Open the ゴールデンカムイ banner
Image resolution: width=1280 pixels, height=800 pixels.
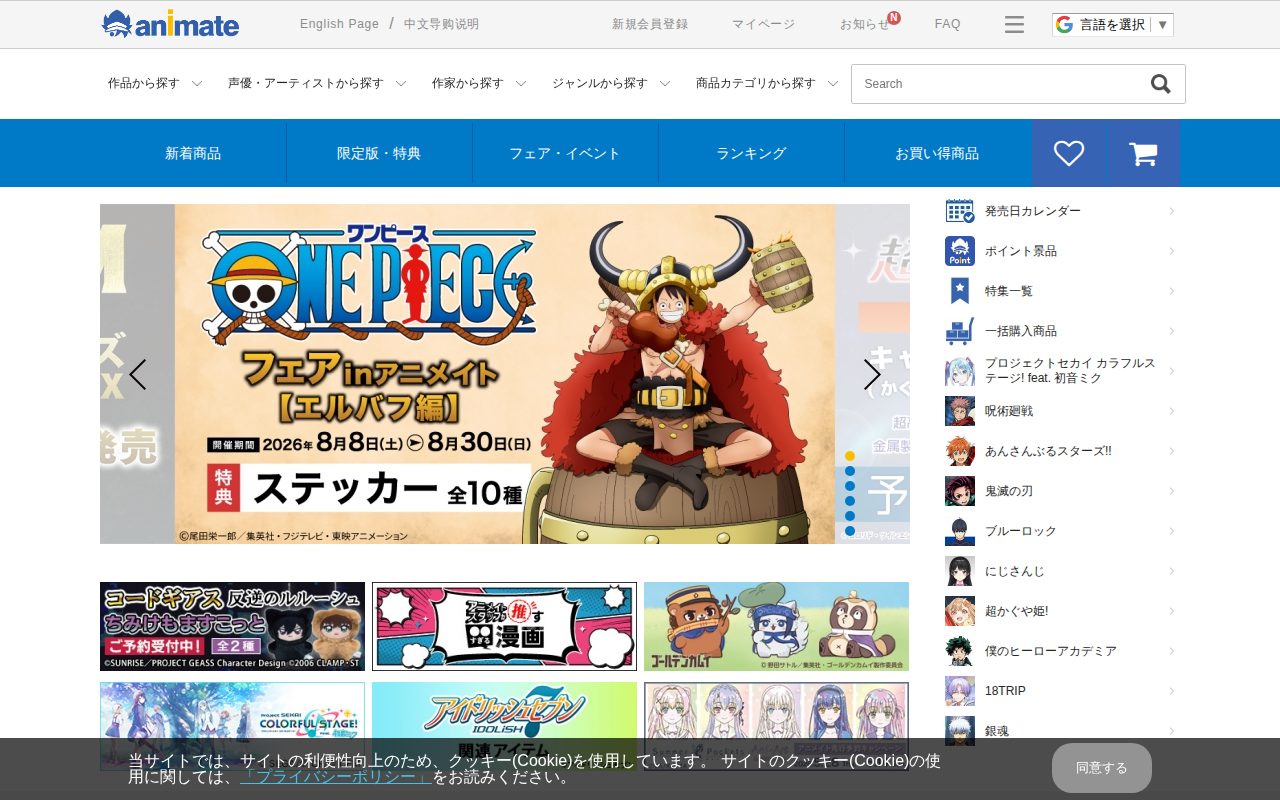click(x=776, y=627)
